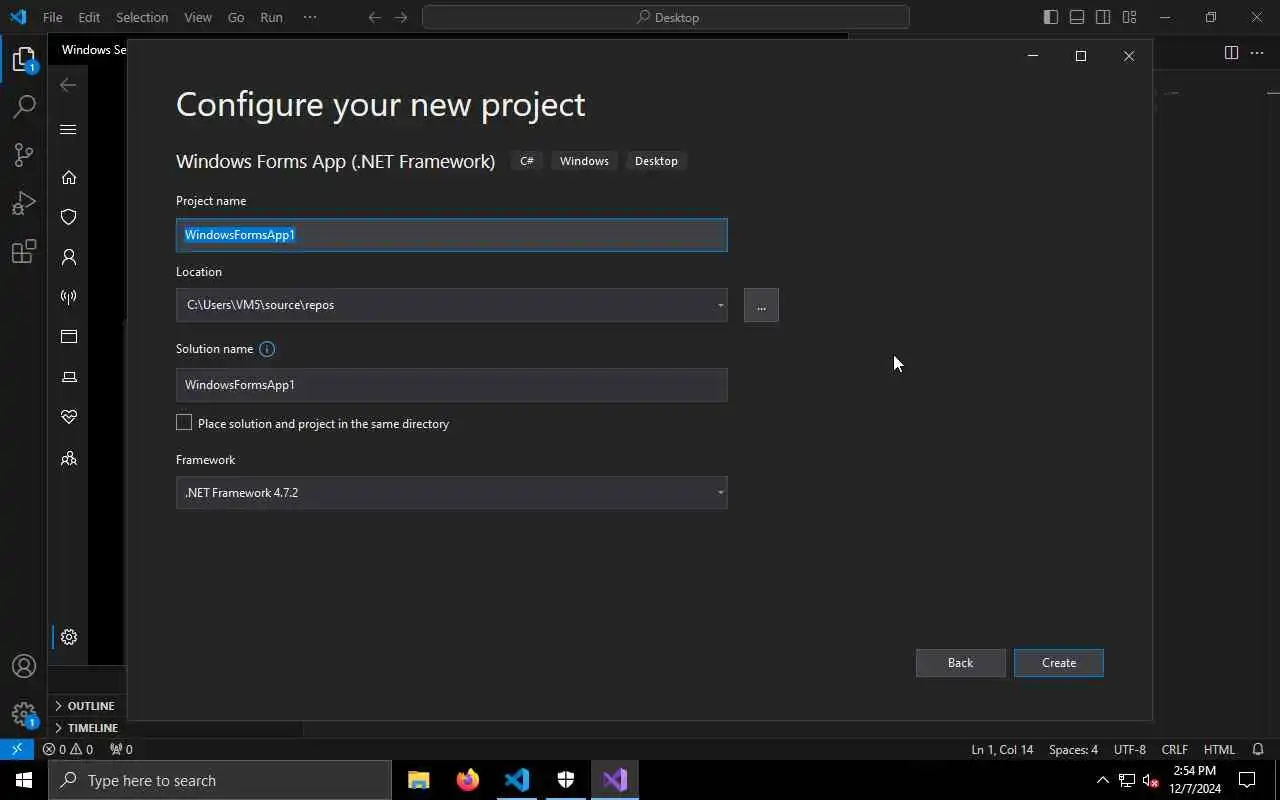Open the Selection menu
Image resolution: width=1280 pixels, height=800 pixels.
pyautogui.click(x=142, y=17)
